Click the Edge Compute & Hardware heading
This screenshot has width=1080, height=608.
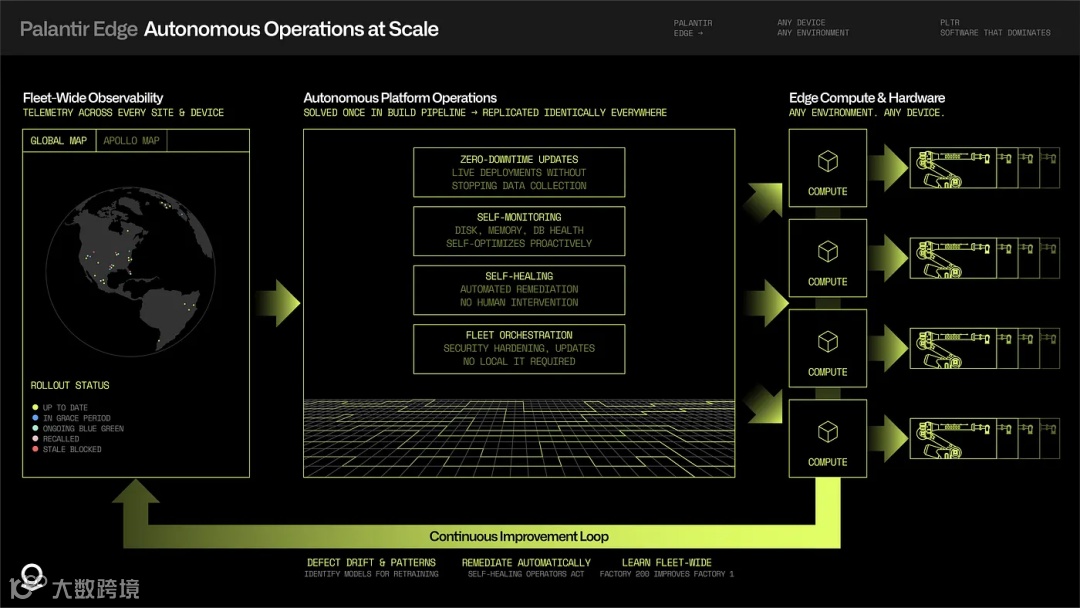867,98
